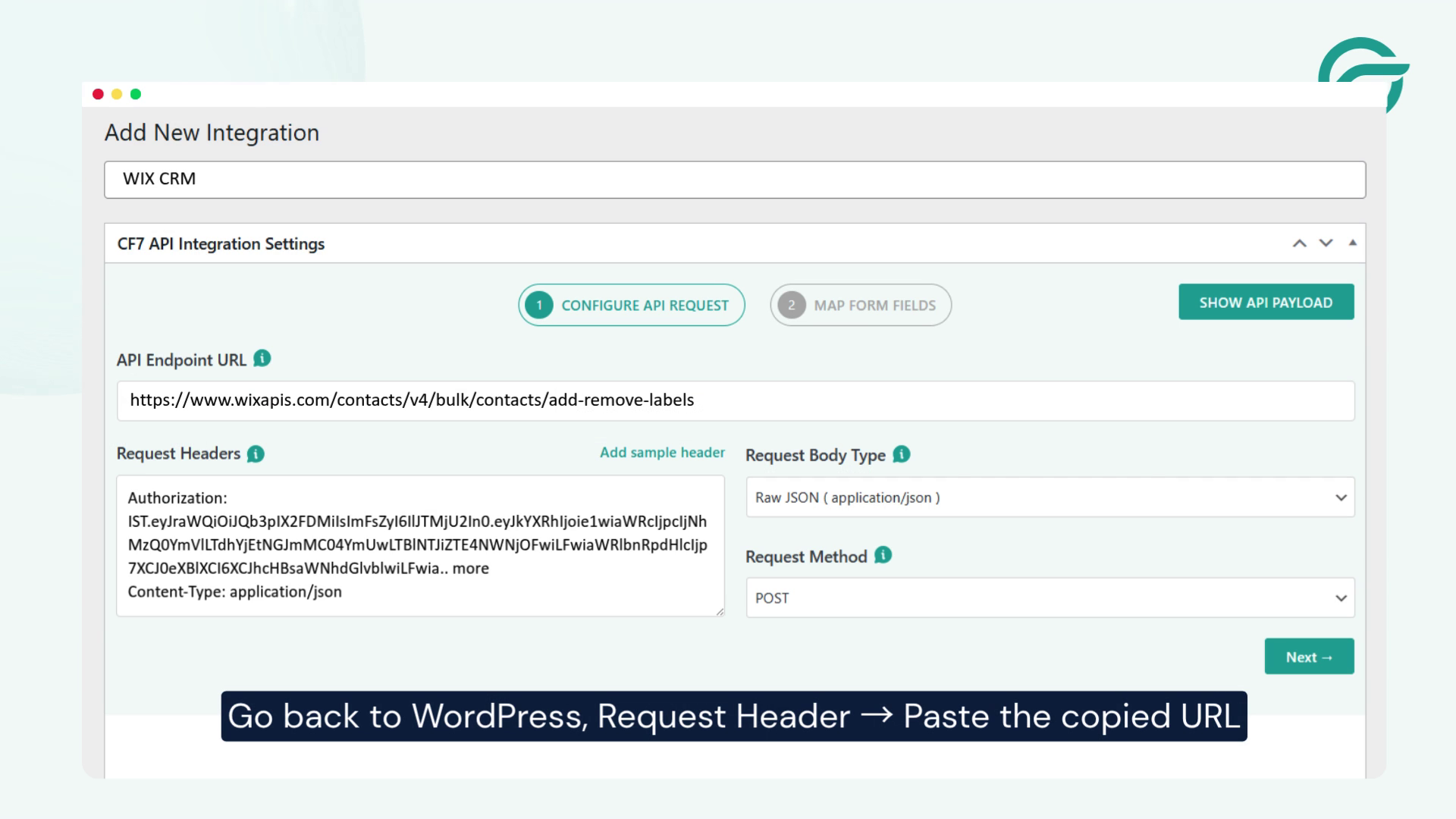Screen dimensions: 1456x819
Task: Open Request Body Type dropdown
Action: 1050,497
